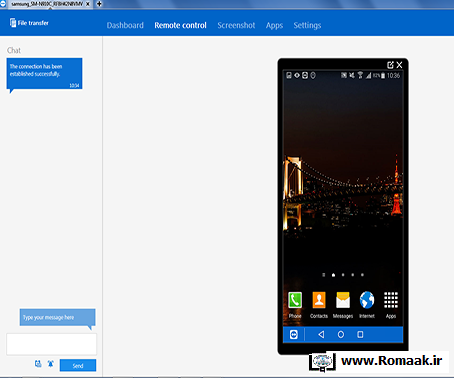The height and width of the screenshot is (378, 454).
Task: Click the TeamViewer logo in title bar
Action: 3,4
